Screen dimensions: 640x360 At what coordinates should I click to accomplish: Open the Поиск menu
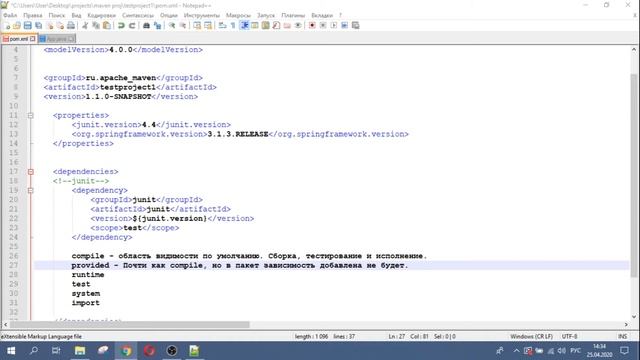point(57,15)
